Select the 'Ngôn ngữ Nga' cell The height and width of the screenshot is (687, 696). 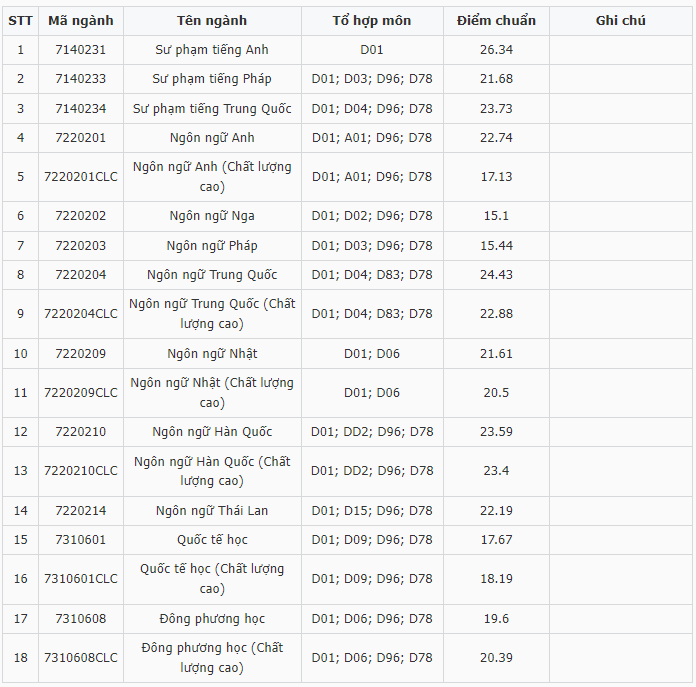coord(212,216)
